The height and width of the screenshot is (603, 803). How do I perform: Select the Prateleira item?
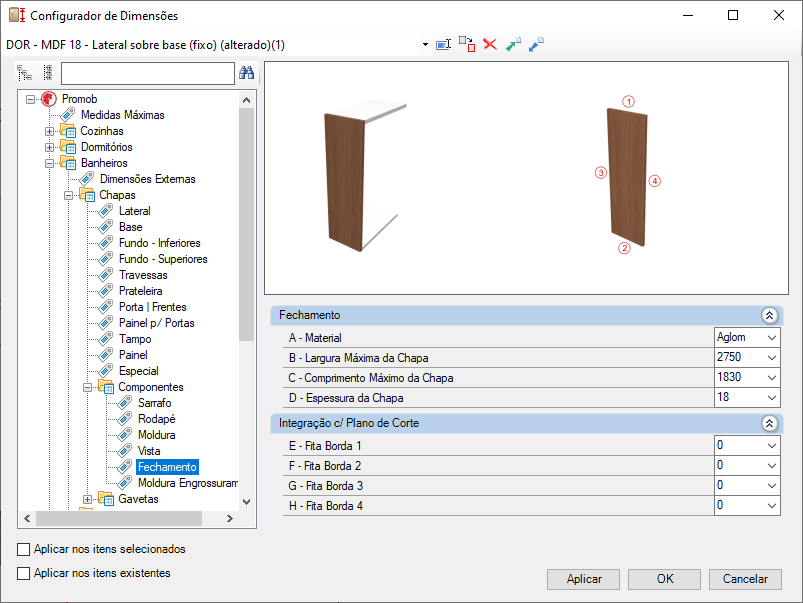[140, 290]
